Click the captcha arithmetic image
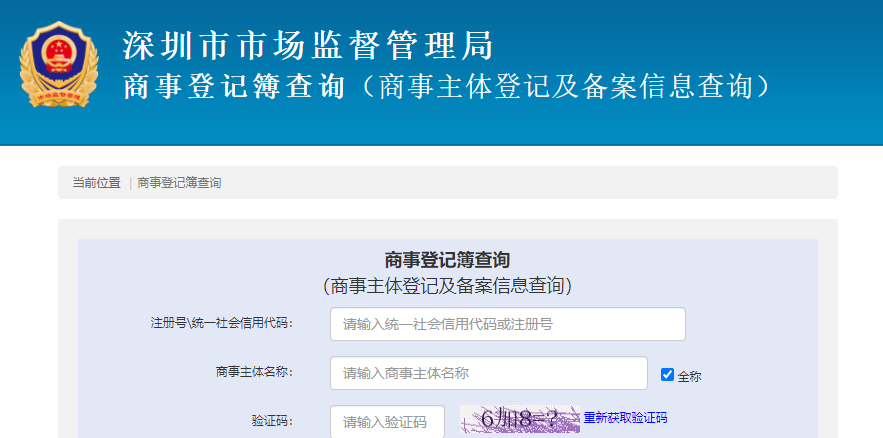The width and height of the screenshot is (883, 438). 519,419
